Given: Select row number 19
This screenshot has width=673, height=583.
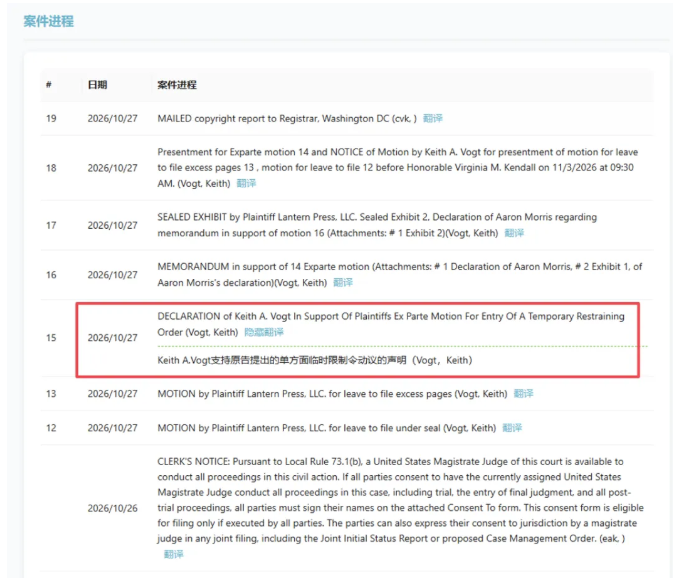Looking at the screenshot, I should tap(51, 118).
